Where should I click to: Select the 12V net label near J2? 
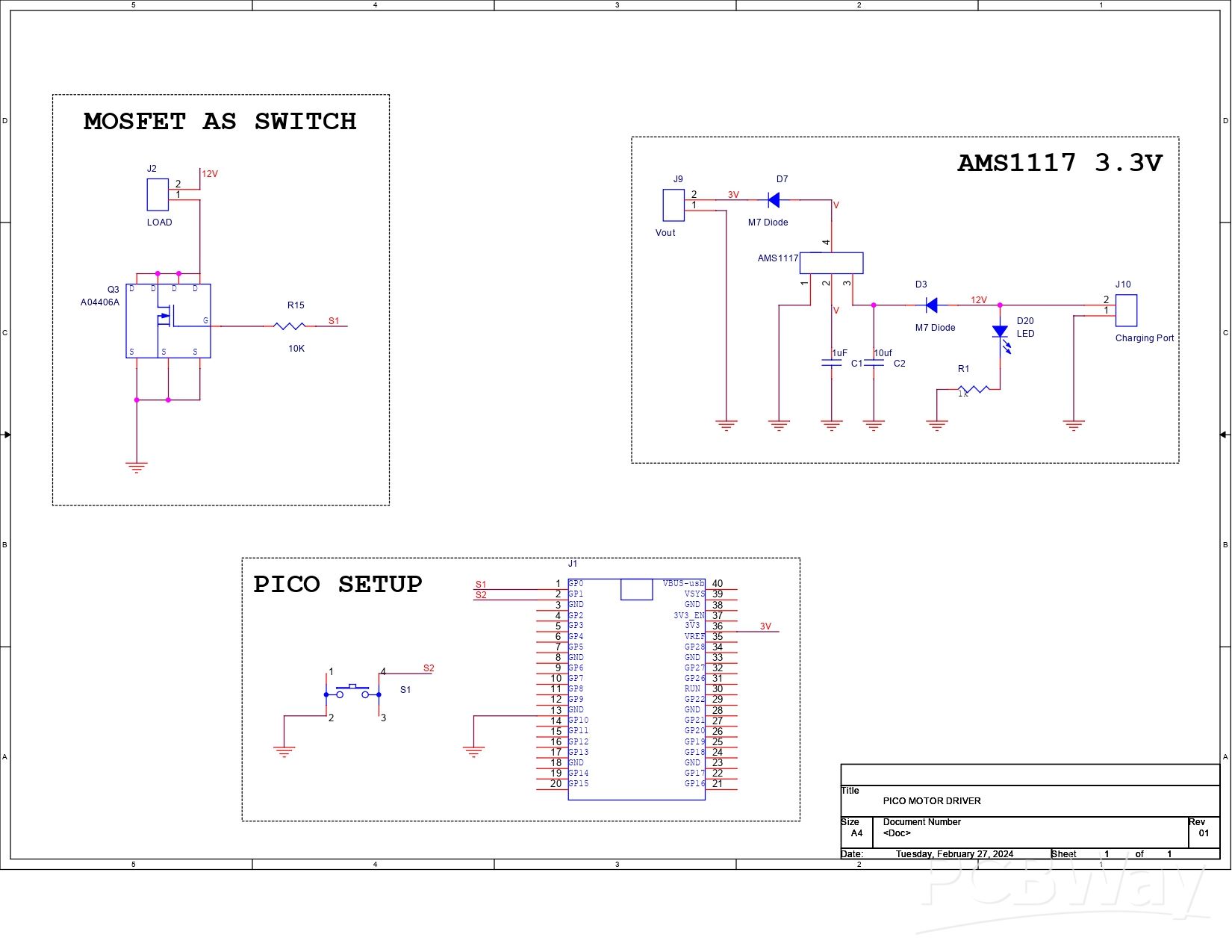pyautogui.click(x=210, y=174)
